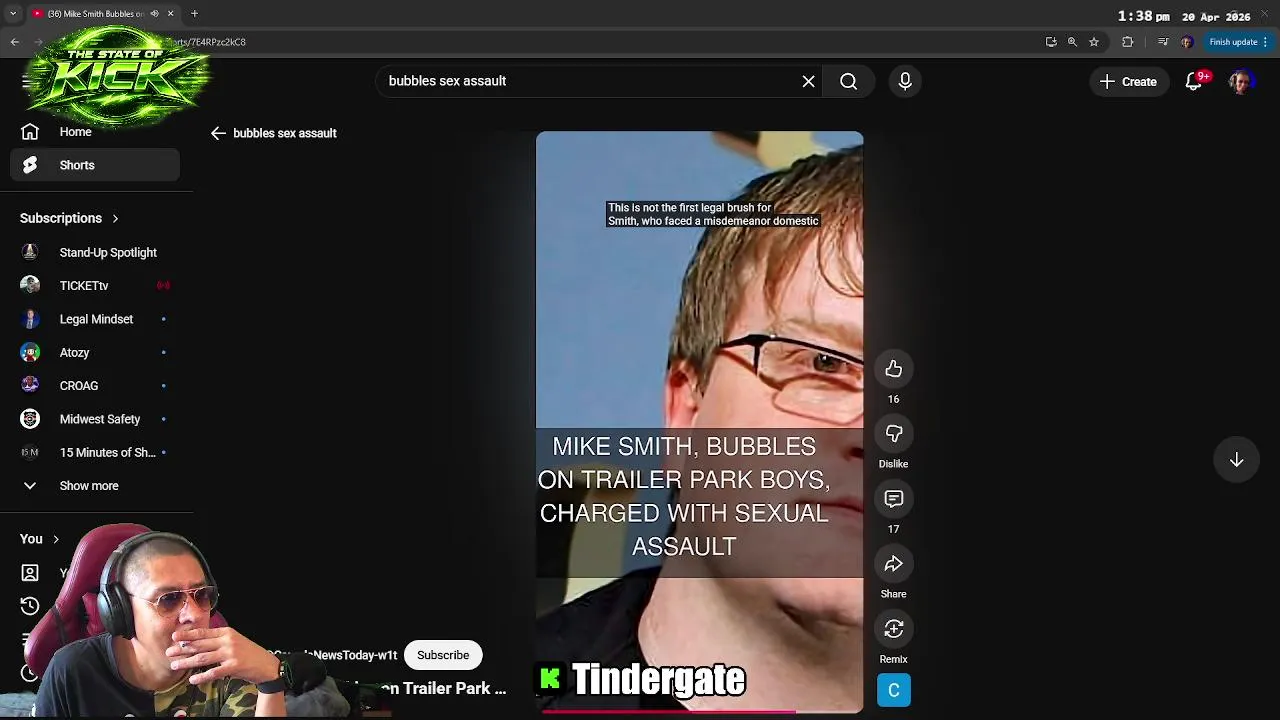Open the browser zoom magnifier icon
Screen dimensions: 1280x720
(1072, 42)
